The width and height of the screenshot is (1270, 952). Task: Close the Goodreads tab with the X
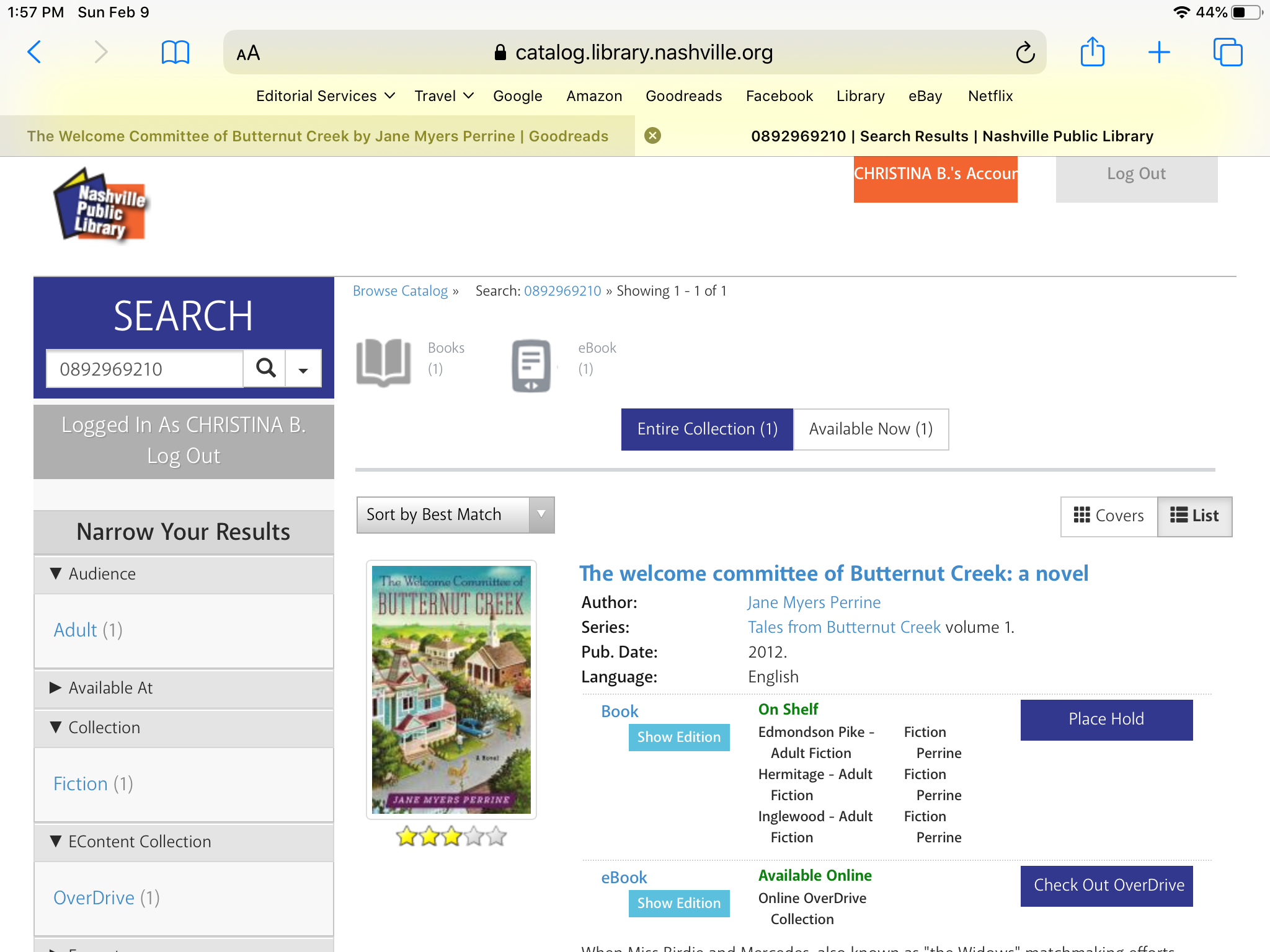pyautogui.click(x=652, y=136)
